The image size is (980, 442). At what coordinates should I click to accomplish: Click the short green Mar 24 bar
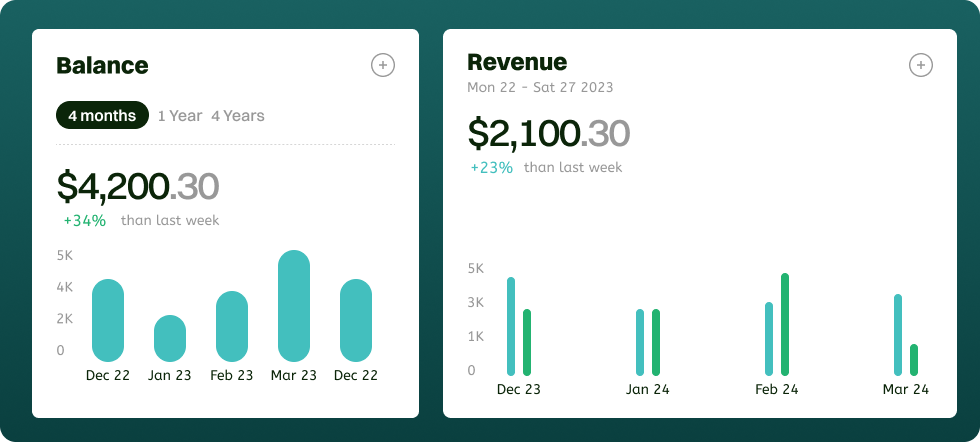pos(914,360)
